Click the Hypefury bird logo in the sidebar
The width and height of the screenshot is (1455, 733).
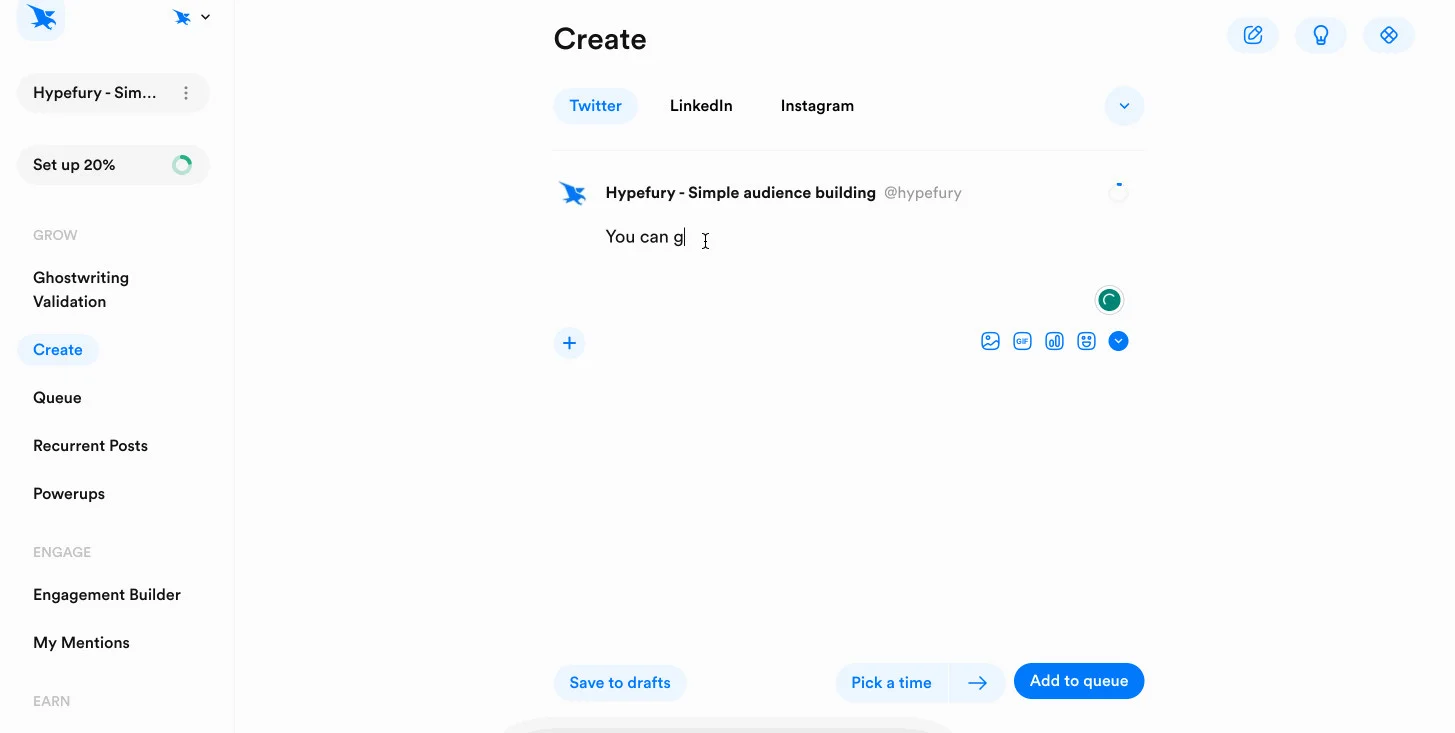(41, 17)
